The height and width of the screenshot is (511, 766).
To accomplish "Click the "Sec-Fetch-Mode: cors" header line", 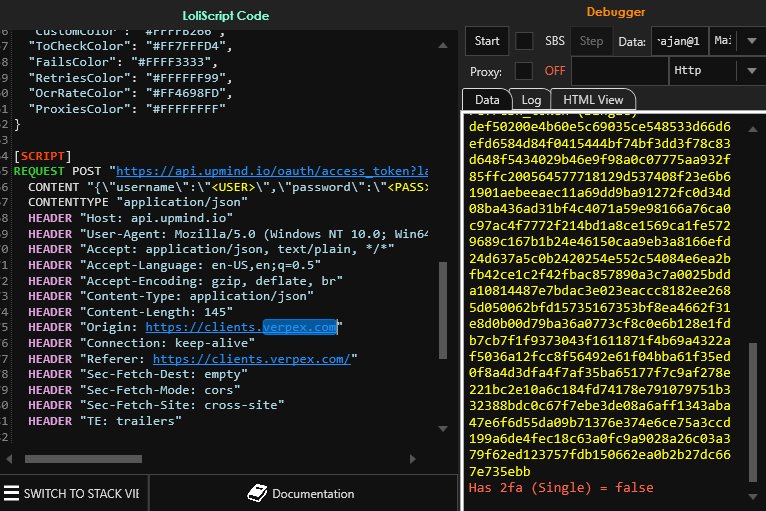I will pos(134,390).
